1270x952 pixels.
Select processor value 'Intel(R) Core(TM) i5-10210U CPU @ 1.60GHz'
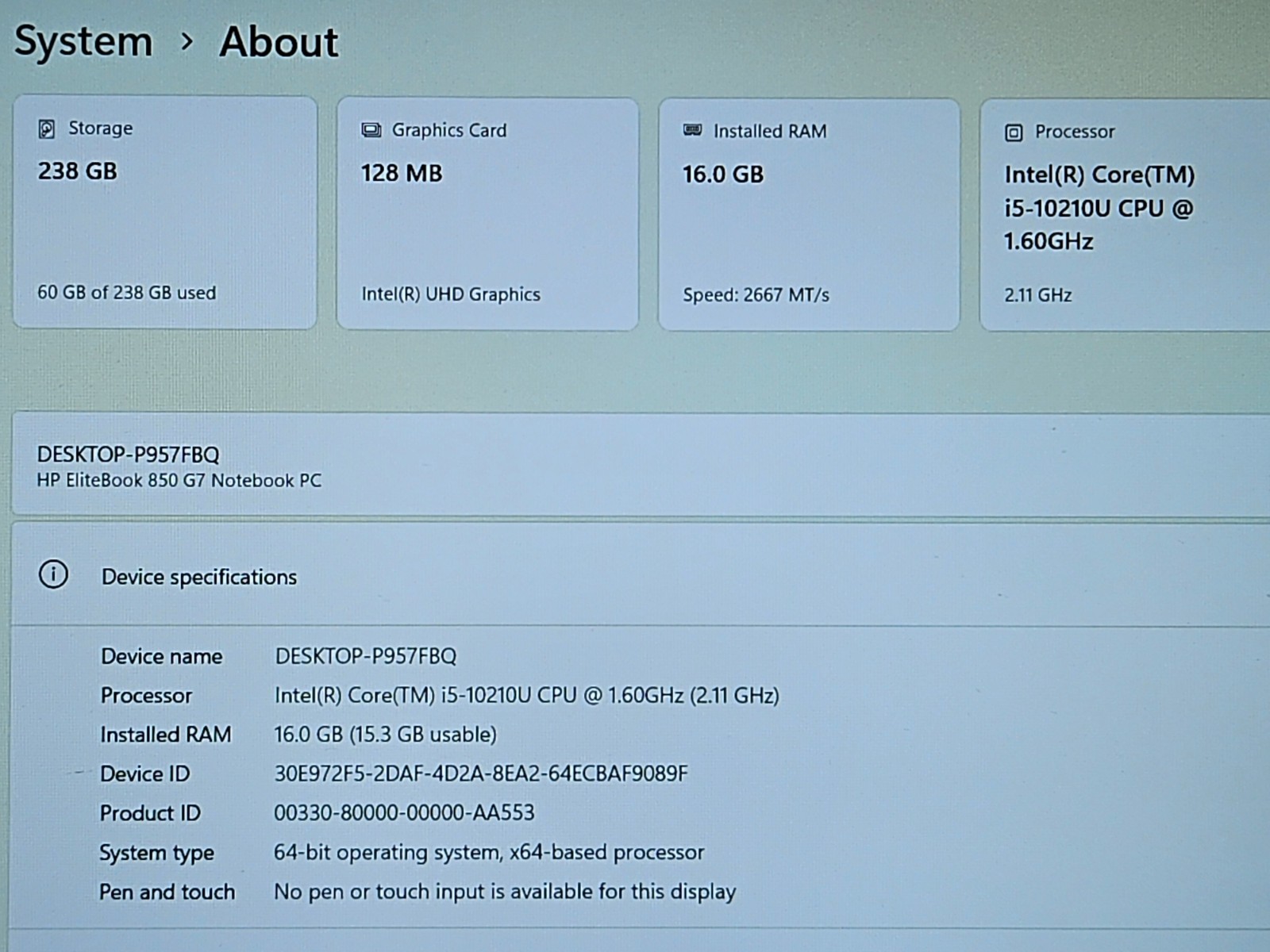click(x=479, y=696)
